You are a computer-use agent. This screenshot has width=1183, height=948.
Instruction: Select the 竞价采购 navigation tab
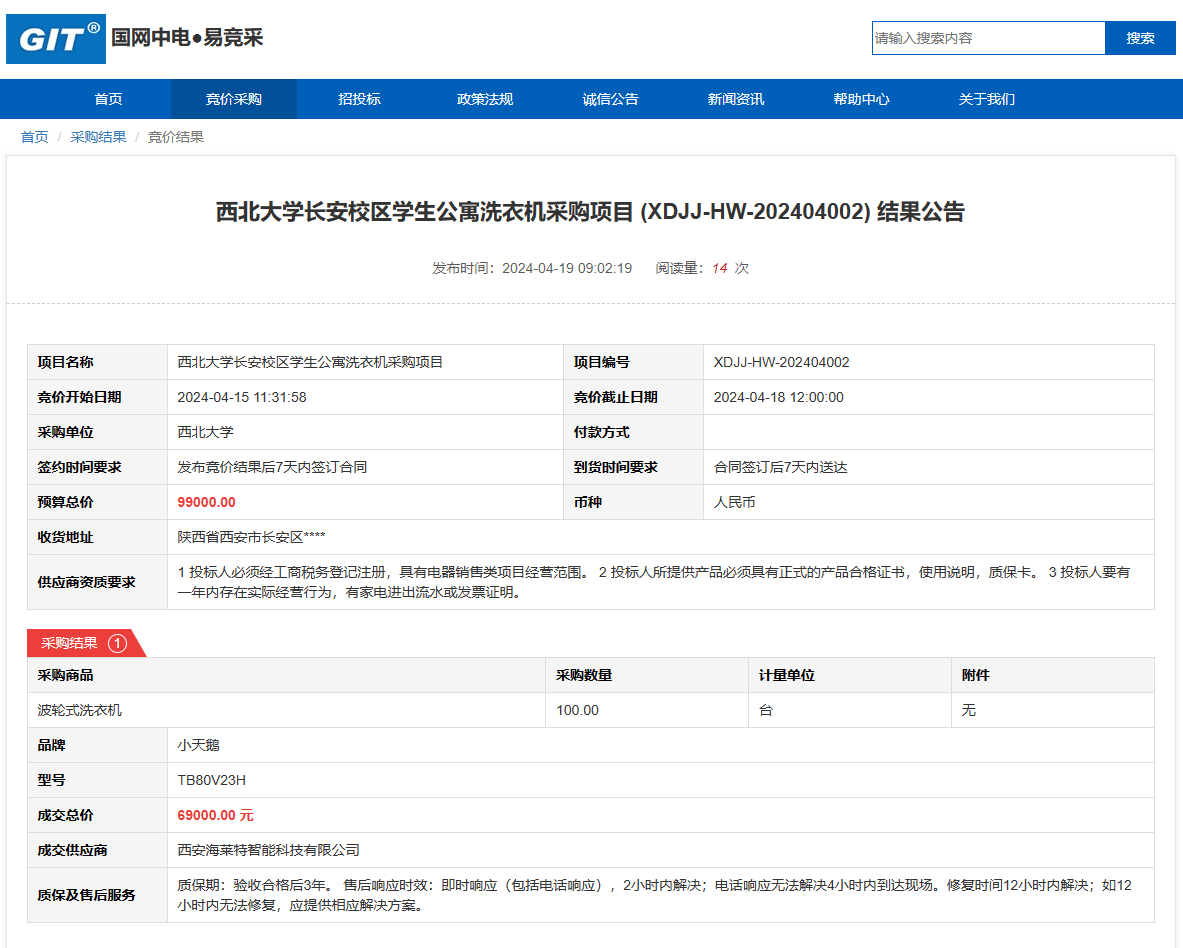click(x=234, y=99)
